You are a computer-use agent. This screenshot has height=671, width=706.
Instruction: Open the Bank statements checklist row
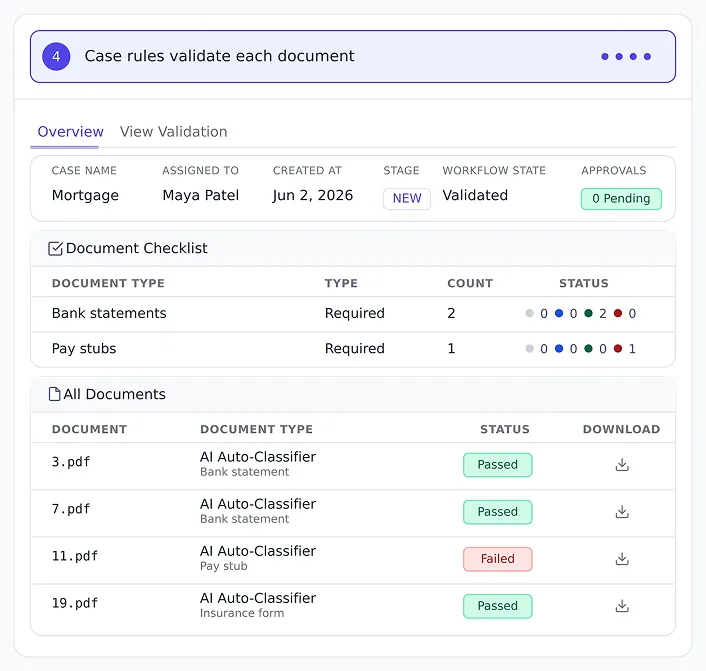coord(353,314)
